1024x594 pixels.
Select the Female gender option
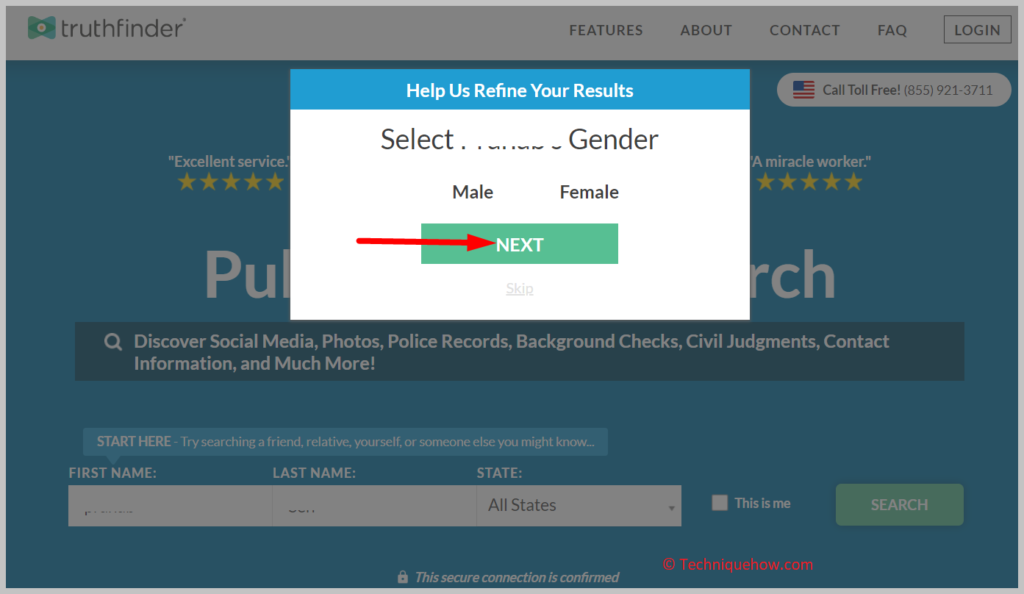(589, 192)
